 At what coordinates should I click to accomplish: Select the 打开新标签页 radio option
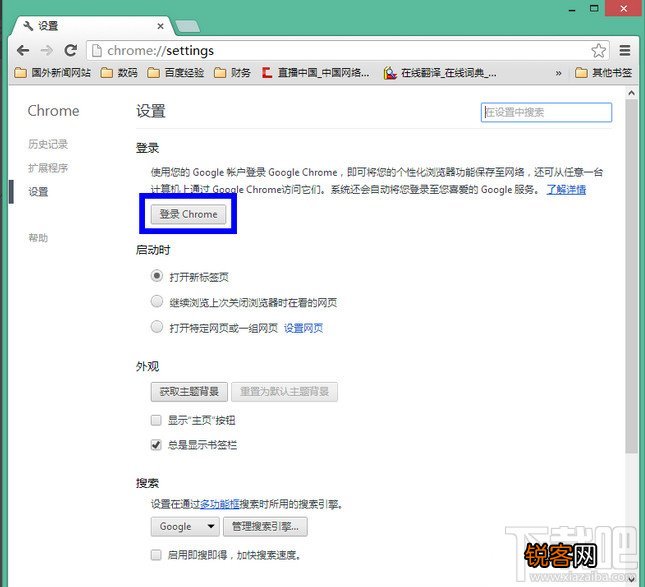(157, 276)
